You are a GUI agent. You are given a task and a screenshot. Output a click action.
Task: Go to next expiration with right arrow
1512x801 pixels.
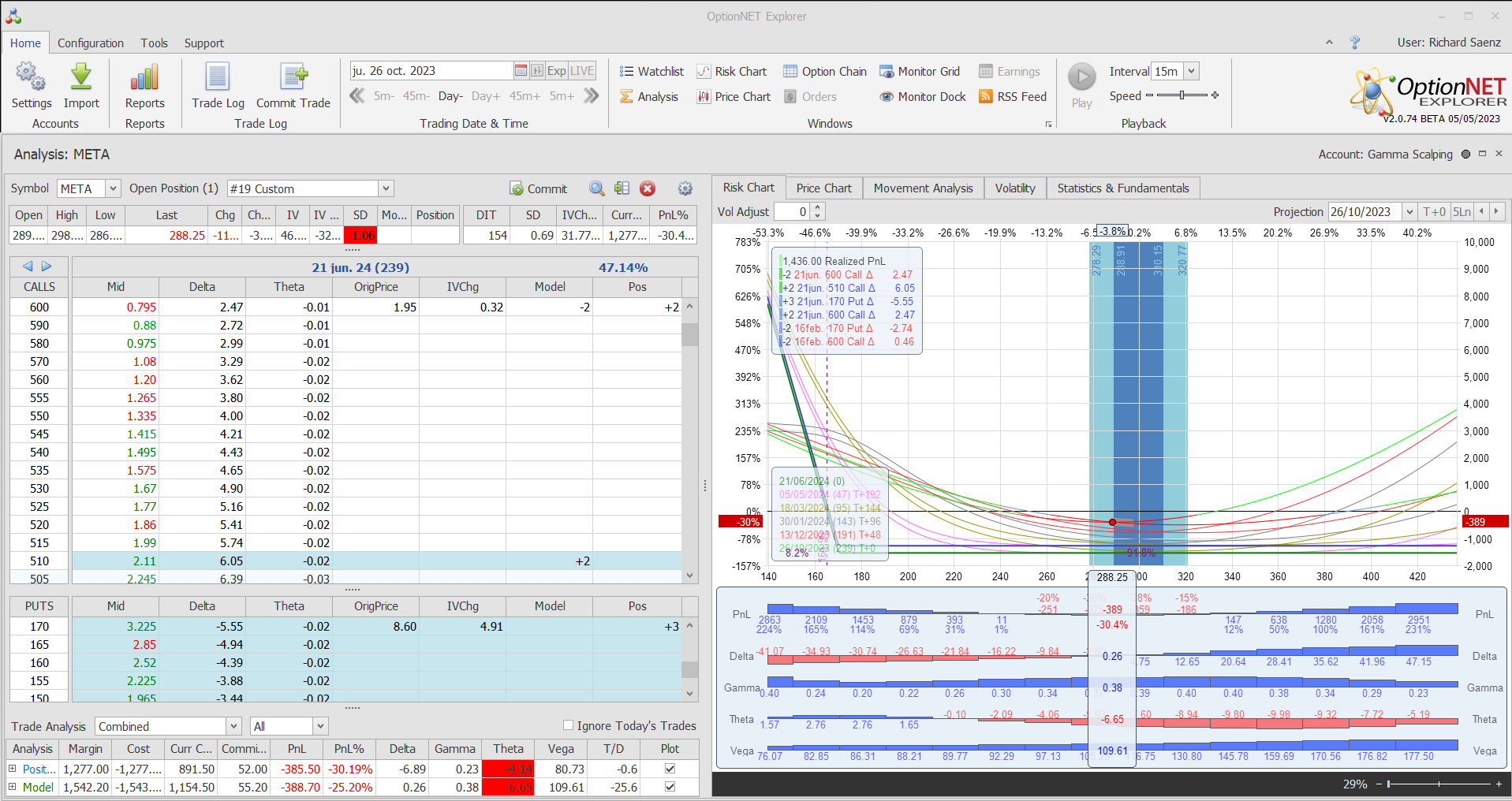[47, 266]
